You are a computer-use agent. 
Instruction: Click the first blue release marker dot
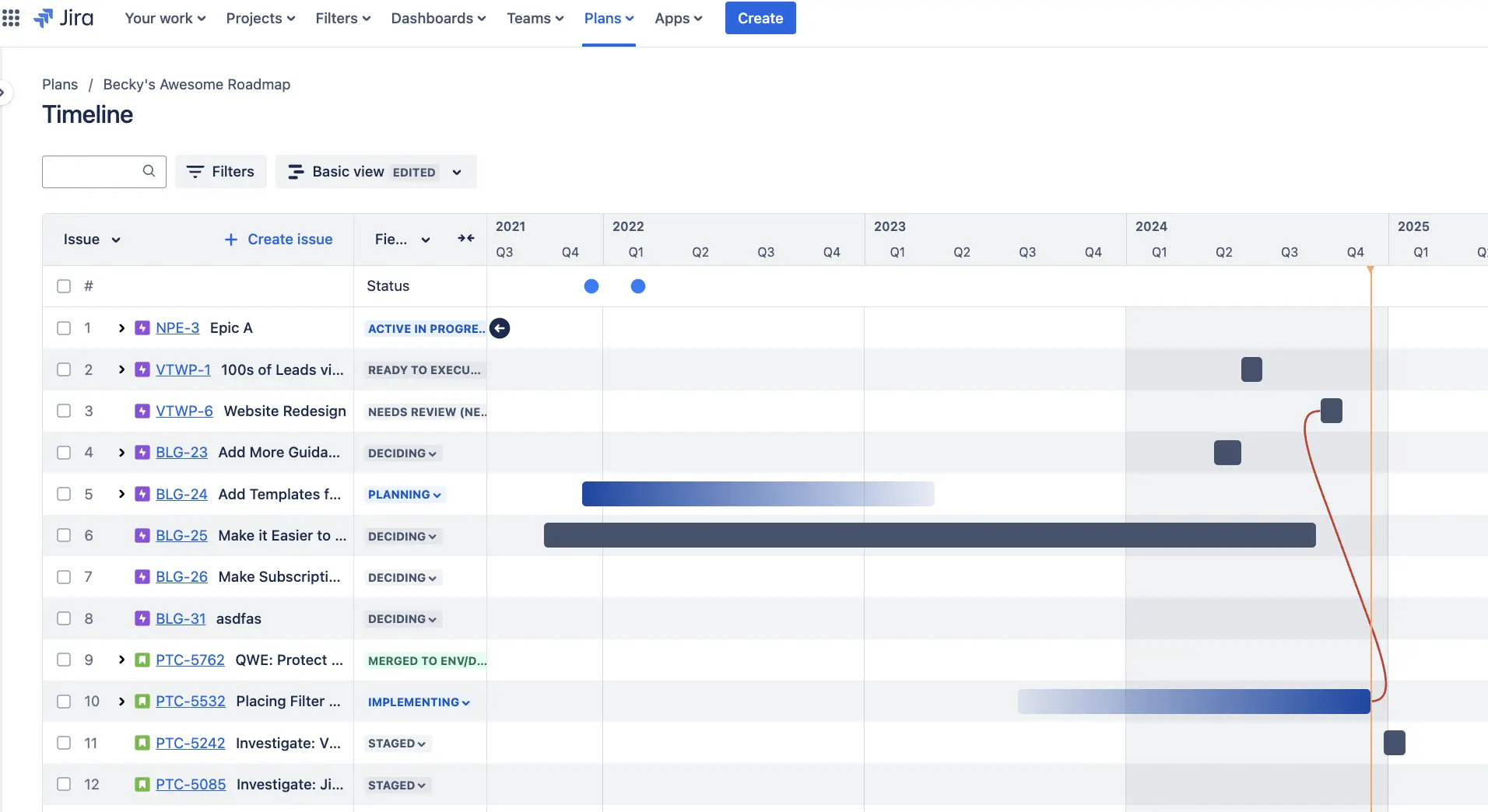[591, 286]
